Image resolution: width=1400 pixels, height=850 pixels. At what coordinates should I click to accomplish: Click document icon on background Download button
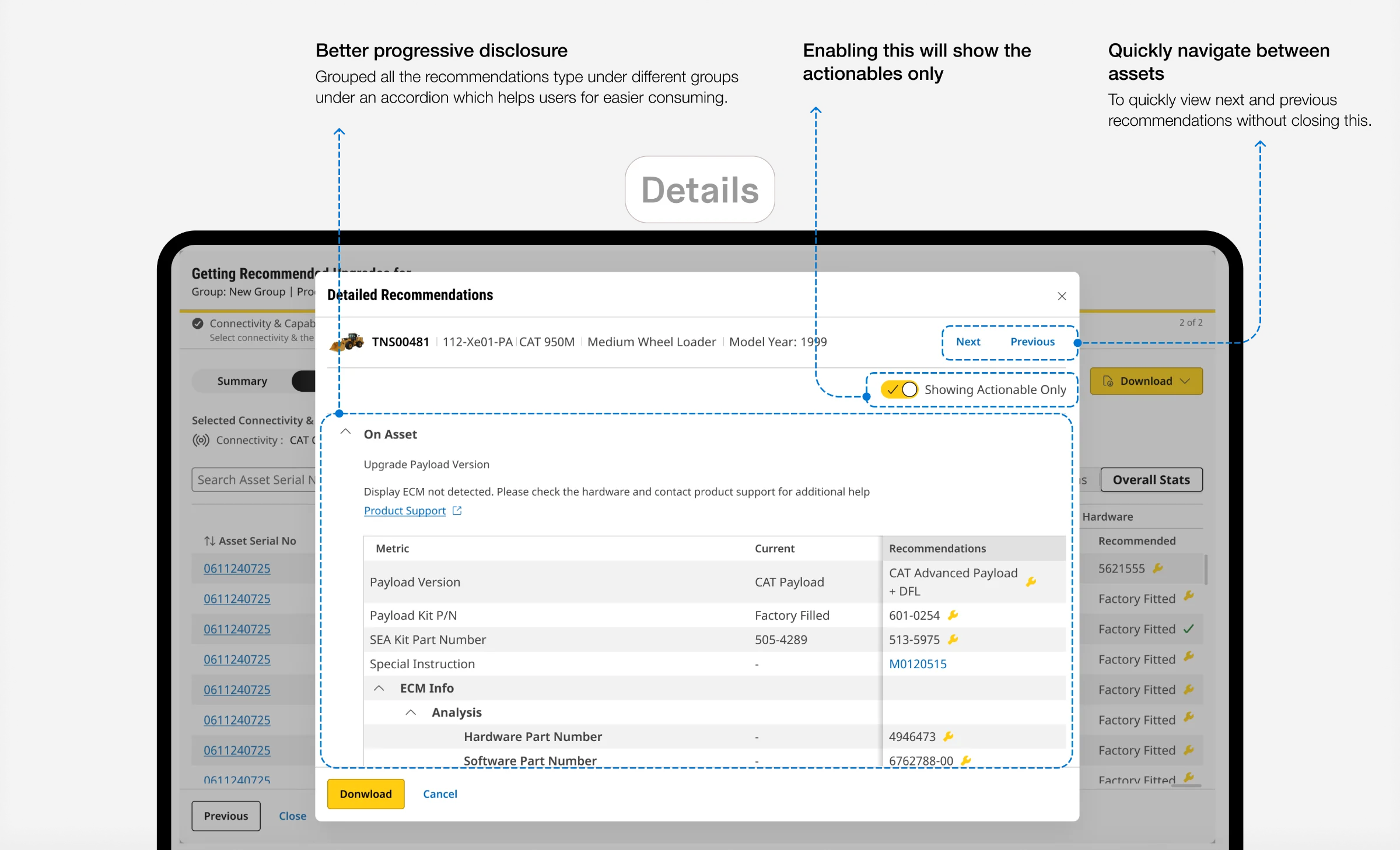pyautogui.click(x=1108, y=381)
